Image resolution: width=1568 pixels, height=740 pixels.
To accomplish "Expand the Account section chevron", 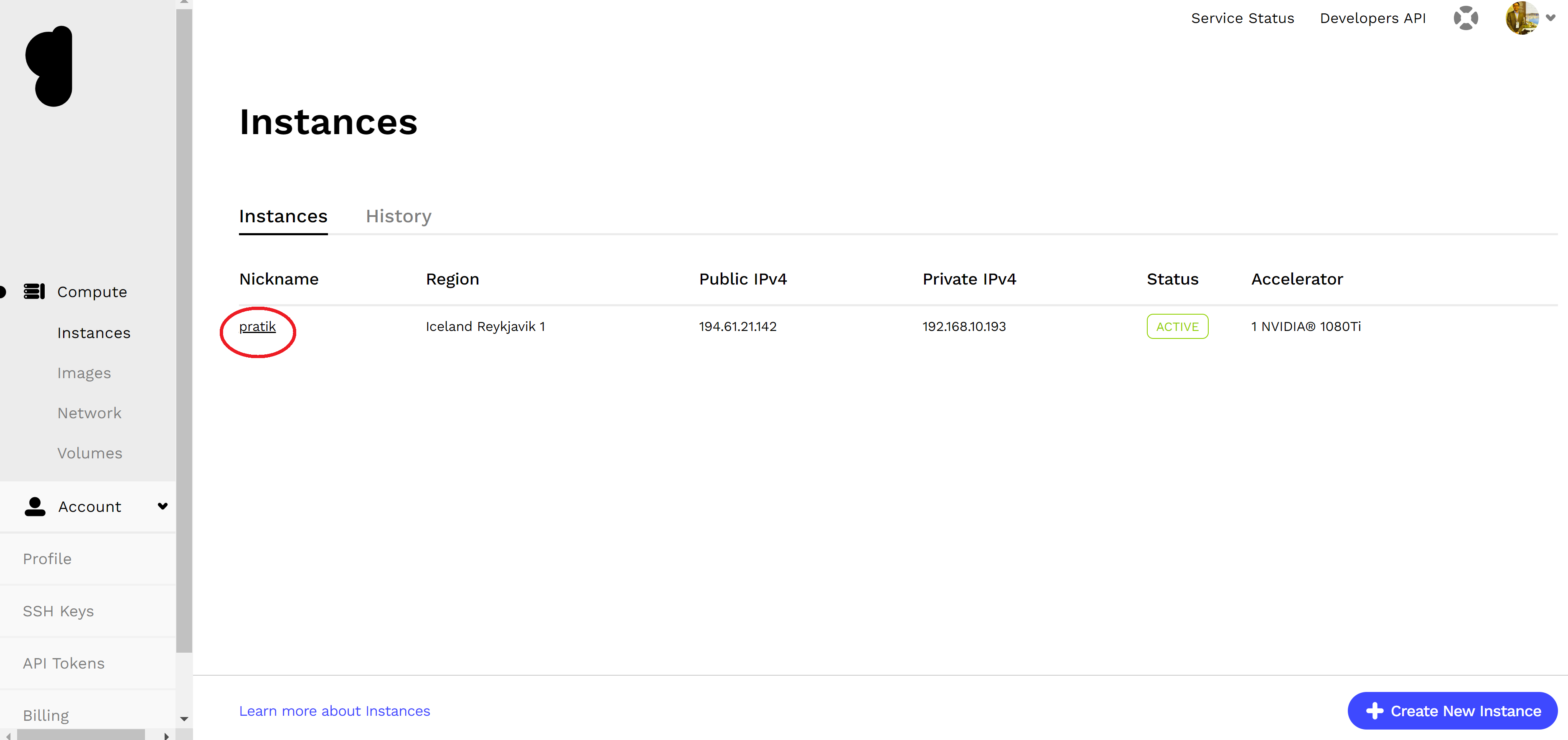I will point(162,506).
